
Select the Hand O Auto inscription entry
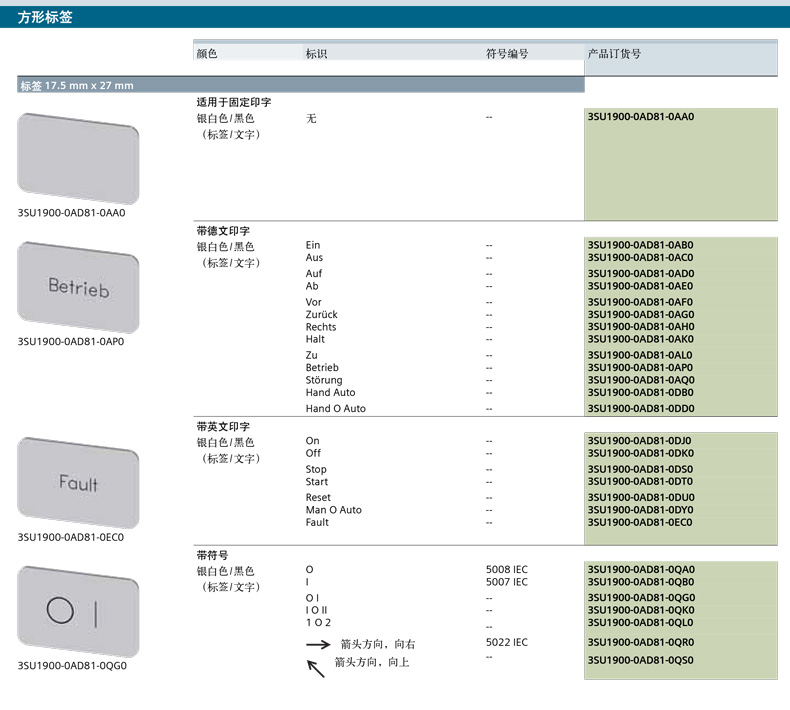[x=335, y=409]
